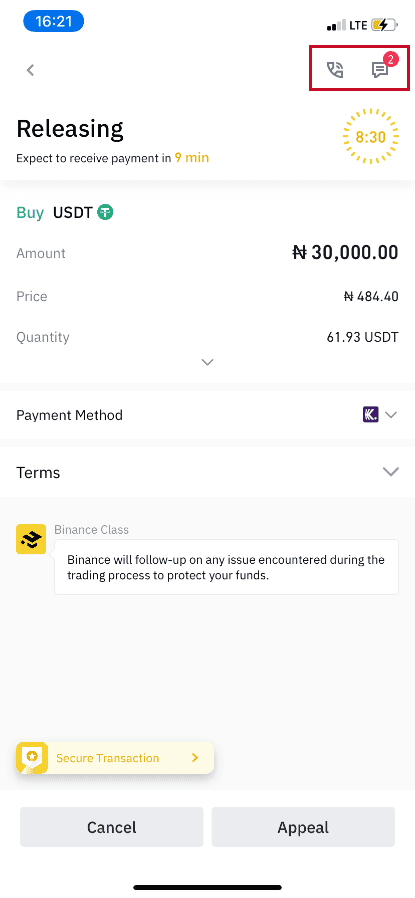Screen dimensions: 415x898
Task: Tap the back arrow icon
Action: tap(31, 70)
